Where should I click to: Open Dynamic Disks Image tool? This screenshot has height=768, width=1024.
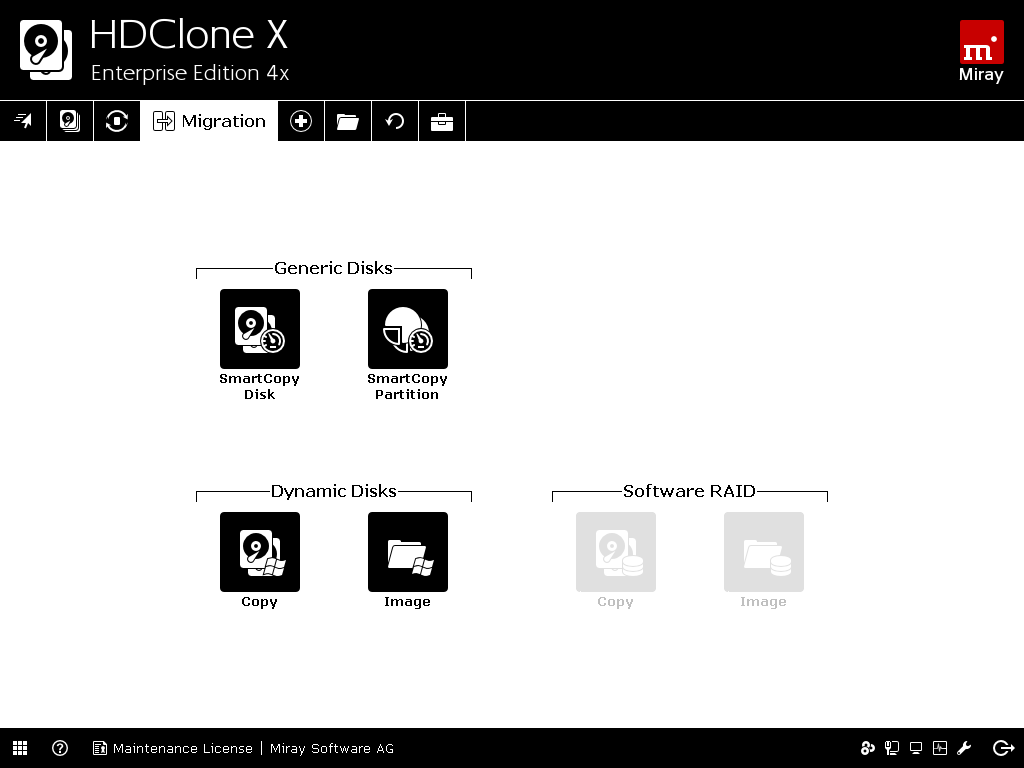(x=408, y=552)
